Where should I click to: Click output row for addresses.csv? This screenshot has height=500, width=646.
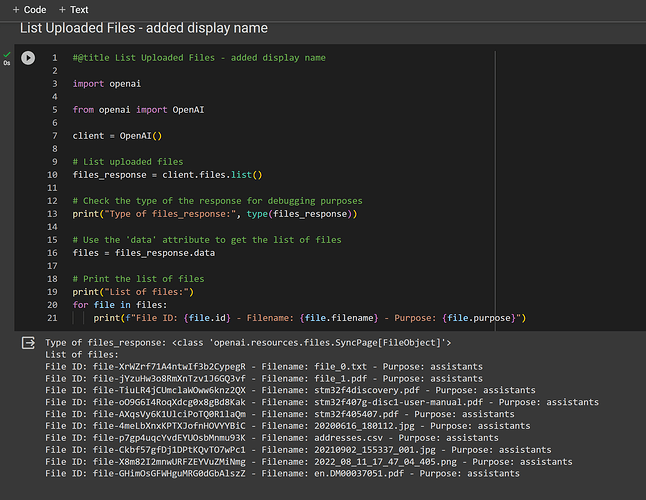point(272,438)
